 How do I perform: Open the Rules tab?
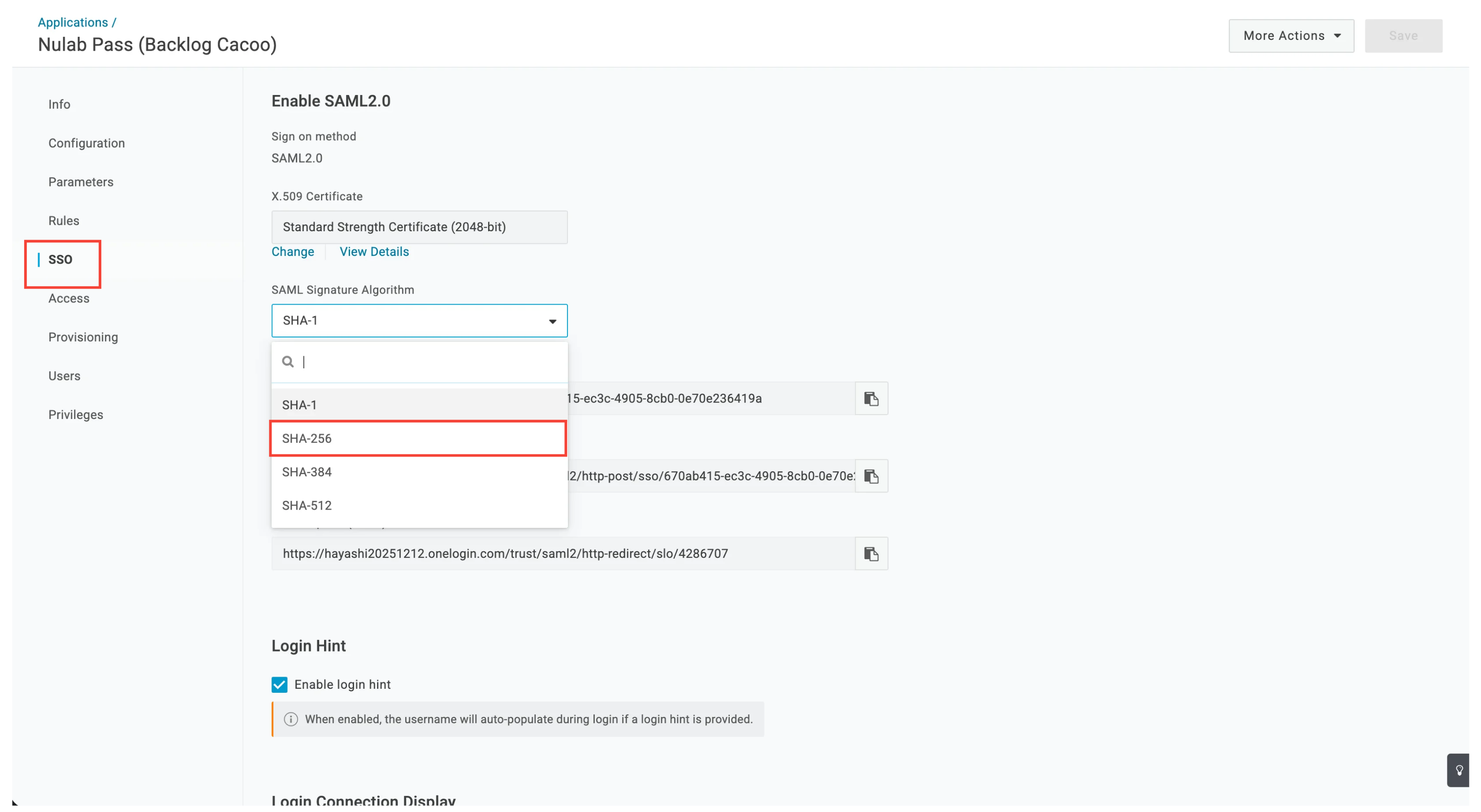coord(63,220)
